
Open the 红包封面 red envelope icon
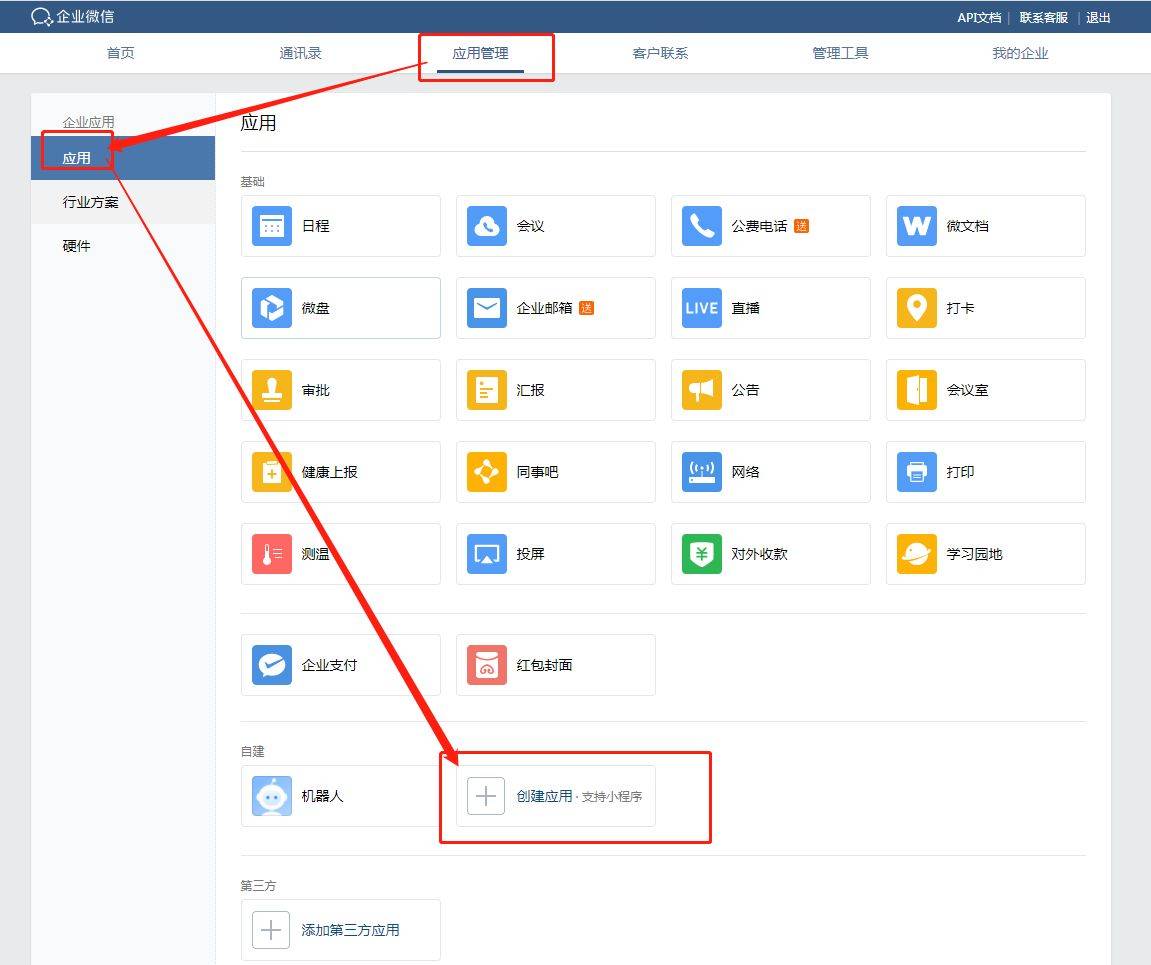click(487, 665)
